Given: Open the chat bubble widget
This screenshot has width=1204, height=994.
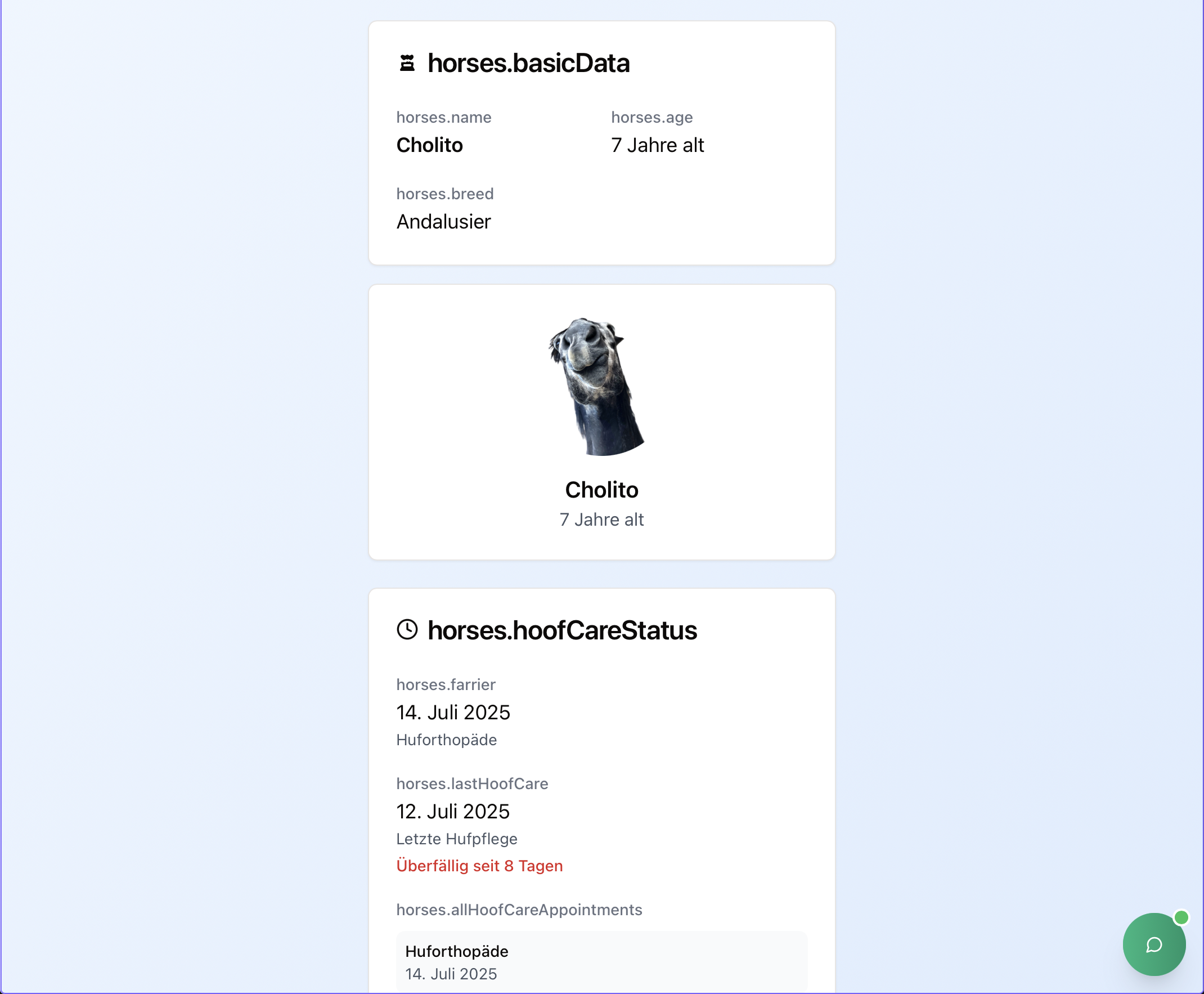Looking at the screenshot, I should click(1153, 944).
